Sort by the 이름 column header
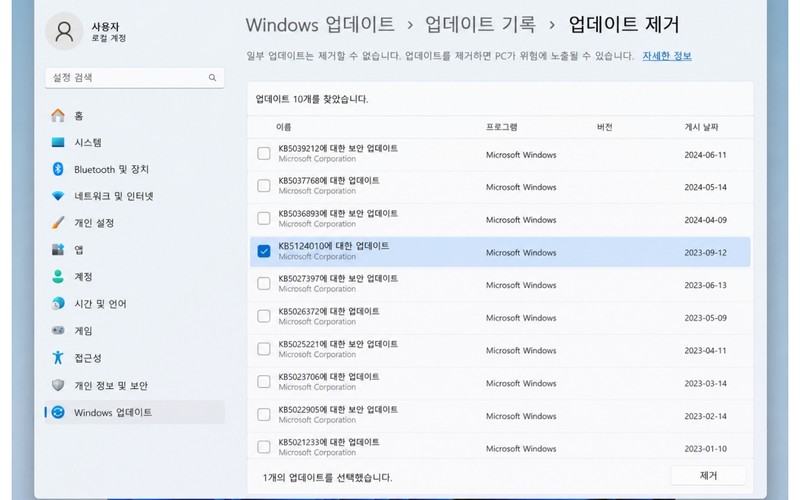Viewport: 800px width, 500px height. point(284,127)
